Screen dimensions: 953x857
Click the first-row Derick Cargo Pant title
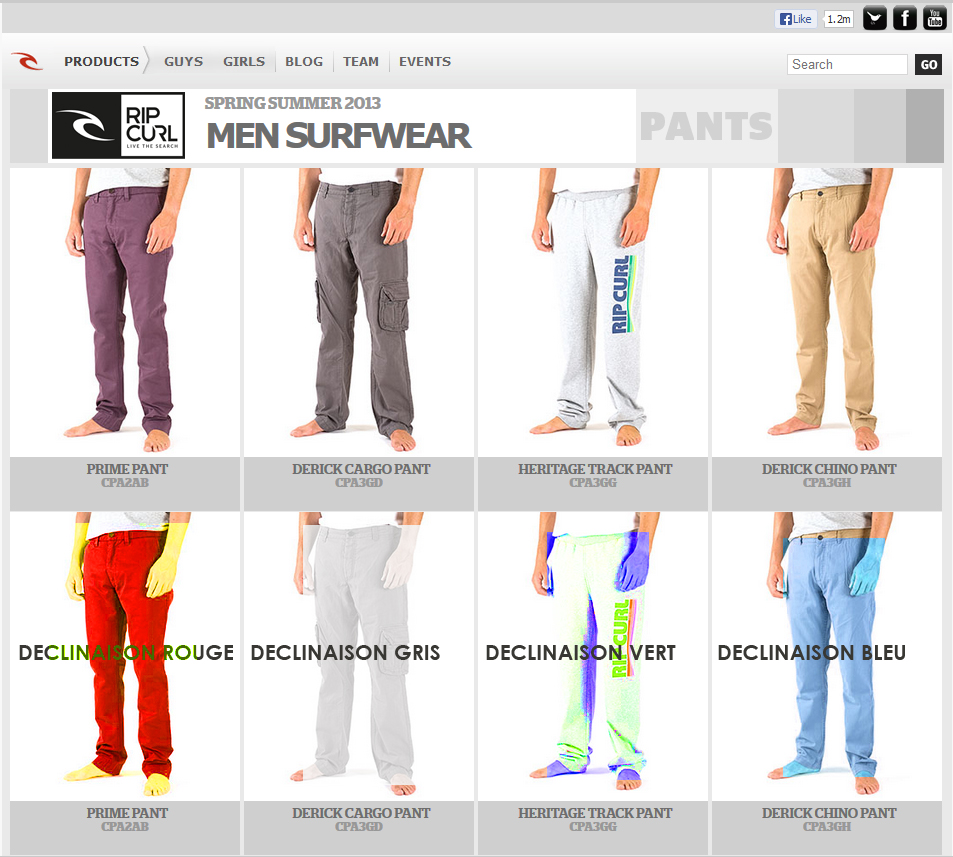(361, 469)
